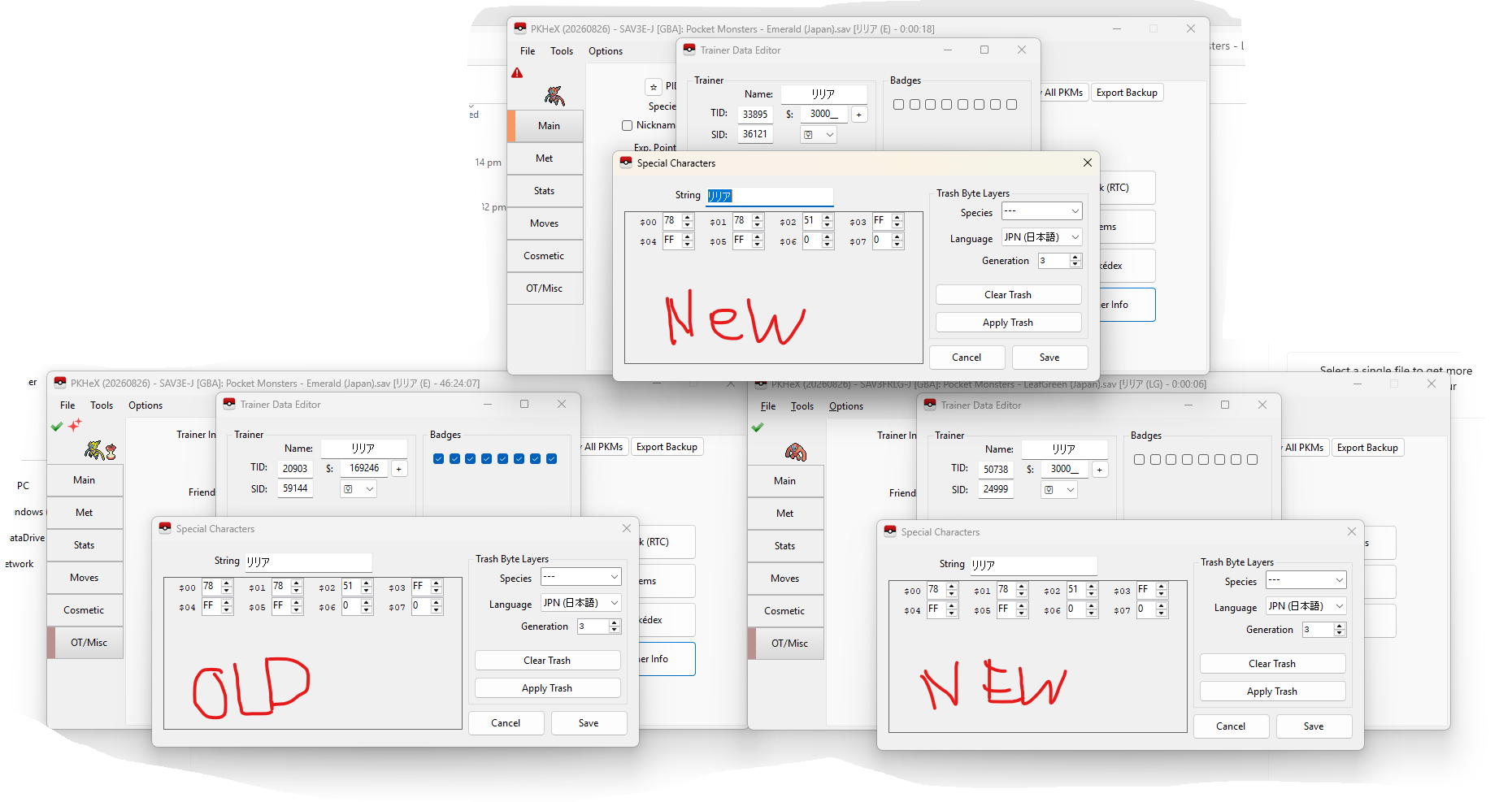1512x802 pixels.
Task: Open the File menu in Emerald 46:24:07 window
Action: (x=67, y=405)
